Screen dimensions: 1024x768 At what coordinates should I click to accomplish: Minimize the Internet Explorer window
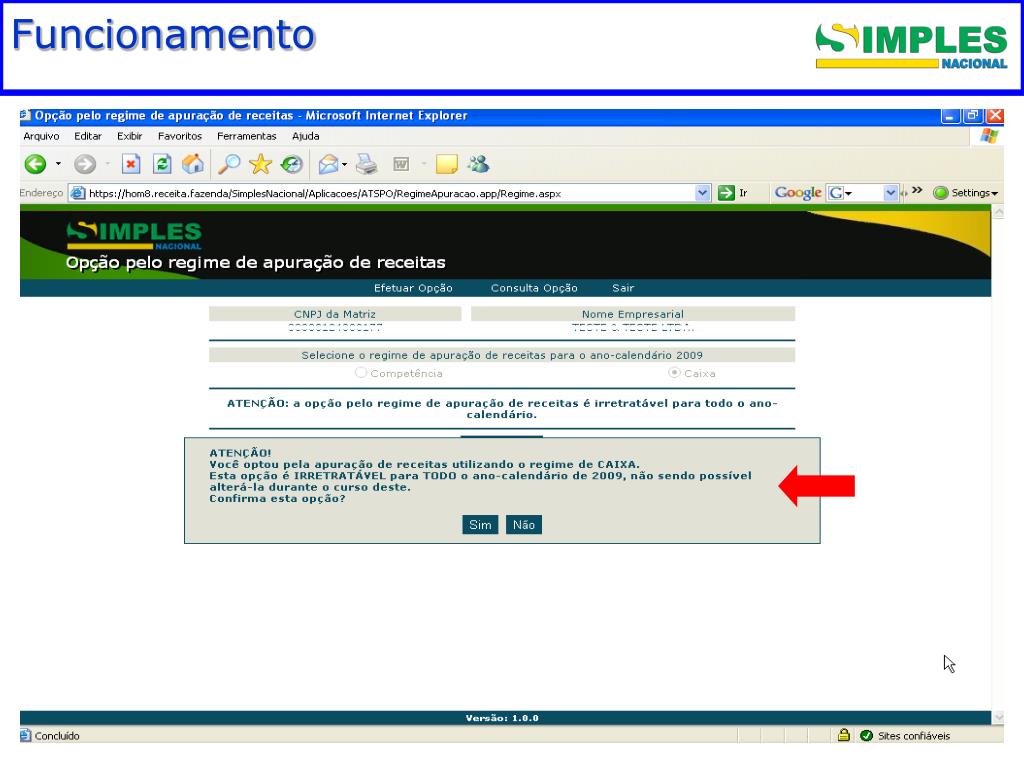[x=950, y=116]
